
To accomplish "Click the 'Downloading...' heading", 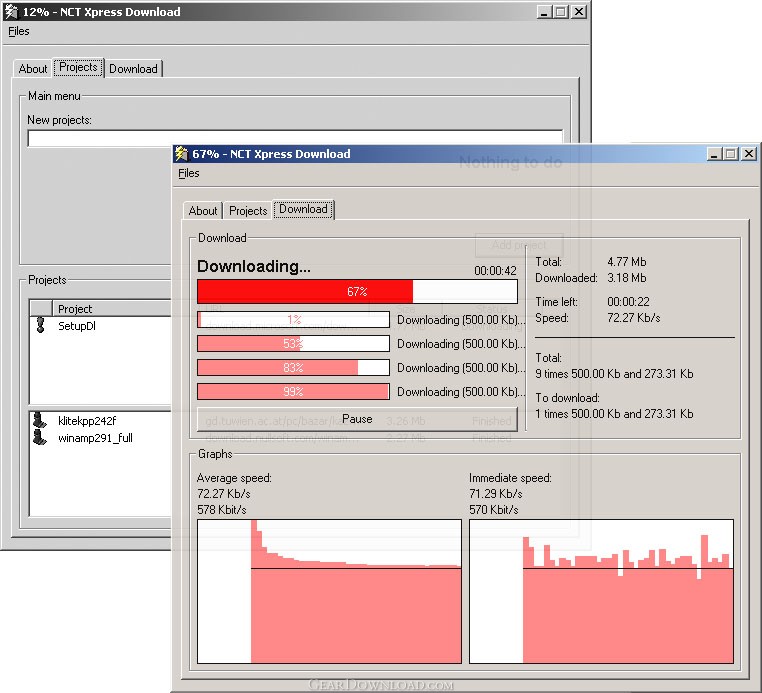I will click(254, 266).
